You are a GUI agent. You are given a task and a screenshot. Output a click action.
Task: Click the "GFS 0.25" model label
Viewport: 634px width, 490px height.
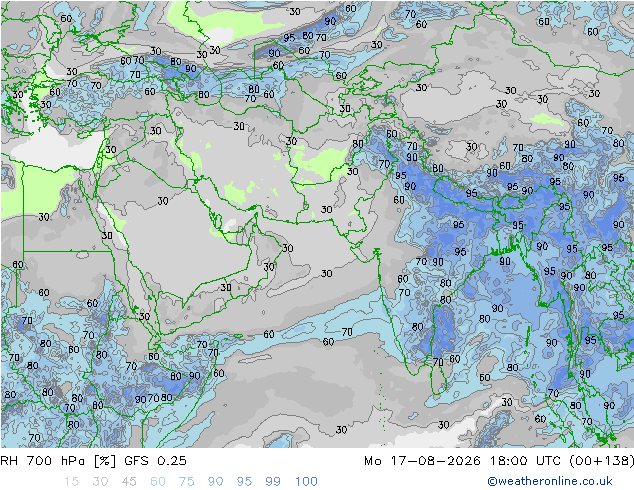point(155,461)
